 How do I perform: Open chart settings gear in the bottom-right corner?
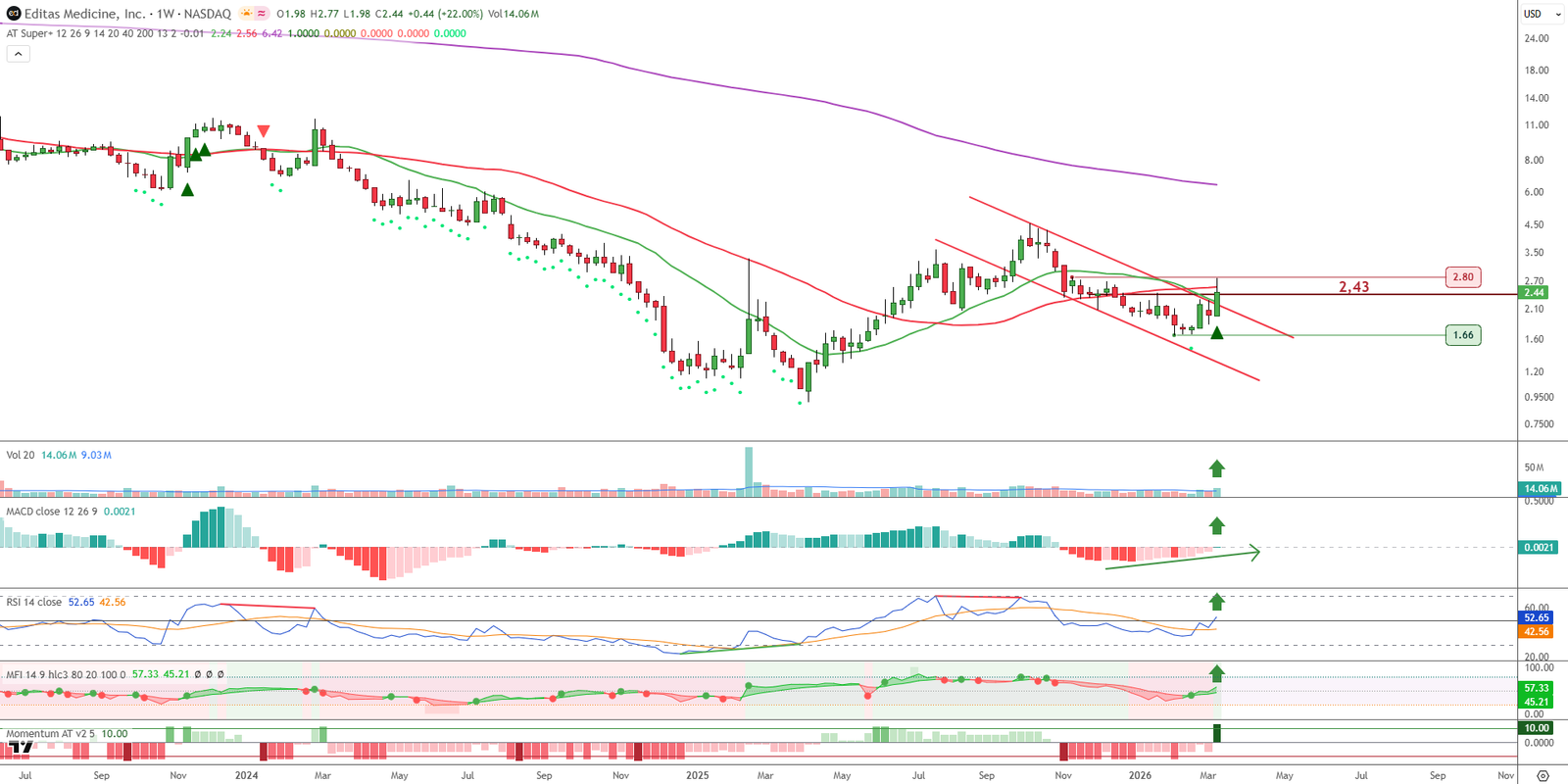1543,775
